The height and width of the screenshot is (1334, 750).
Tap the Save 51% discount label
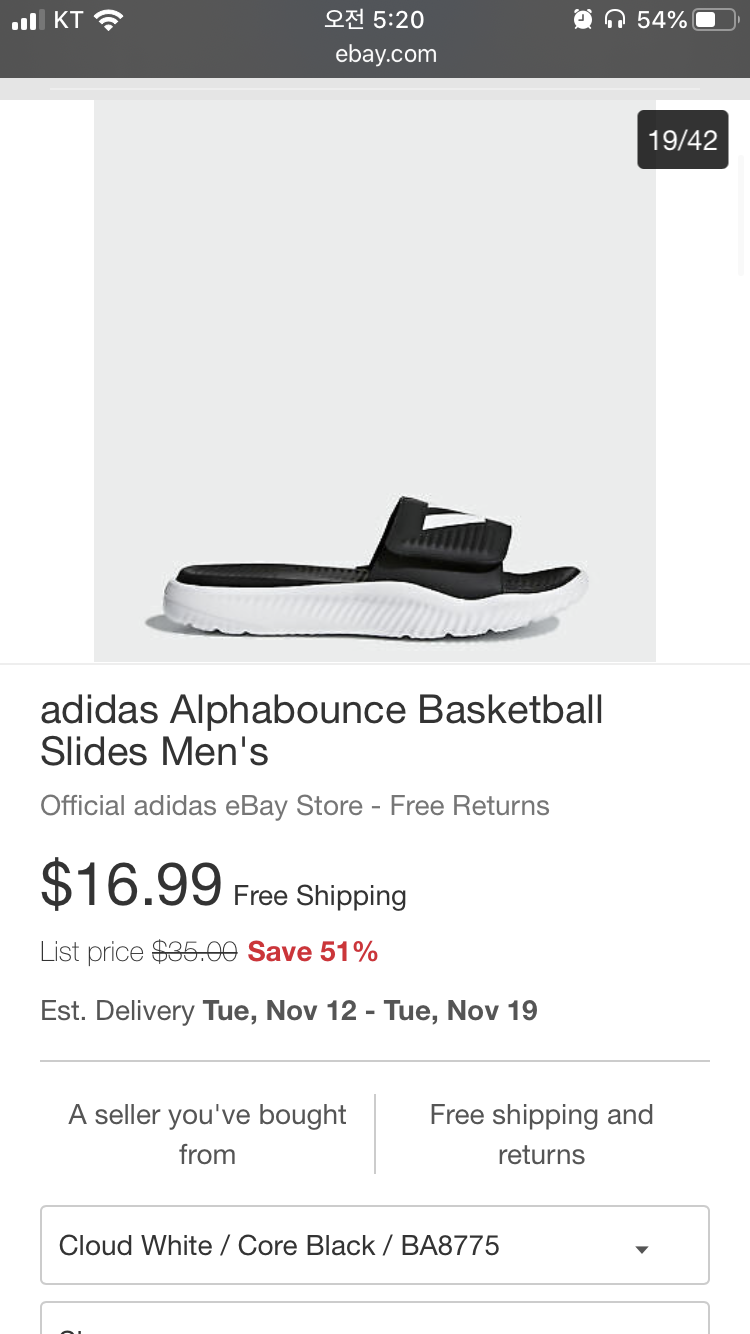(313, 952)
